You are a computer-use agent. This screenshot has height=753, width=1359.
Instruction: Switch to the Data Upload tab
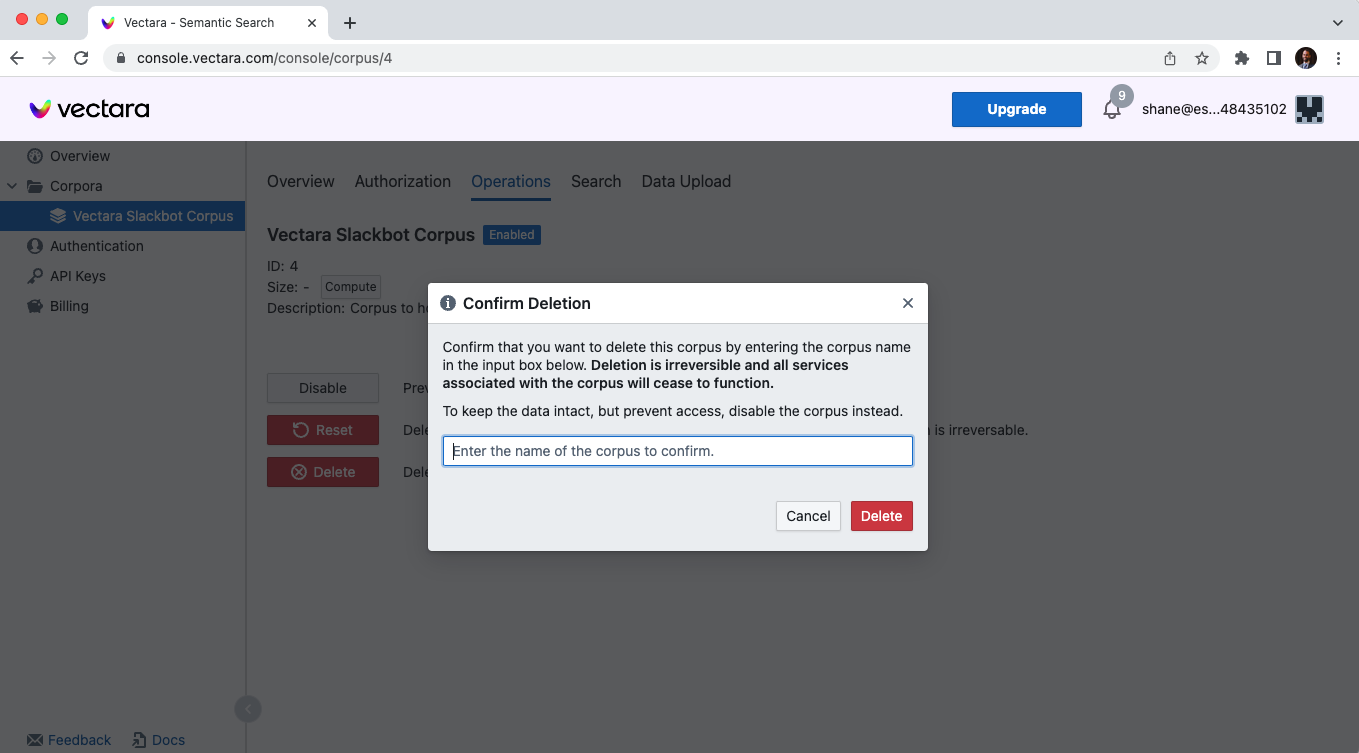[686, 181]
